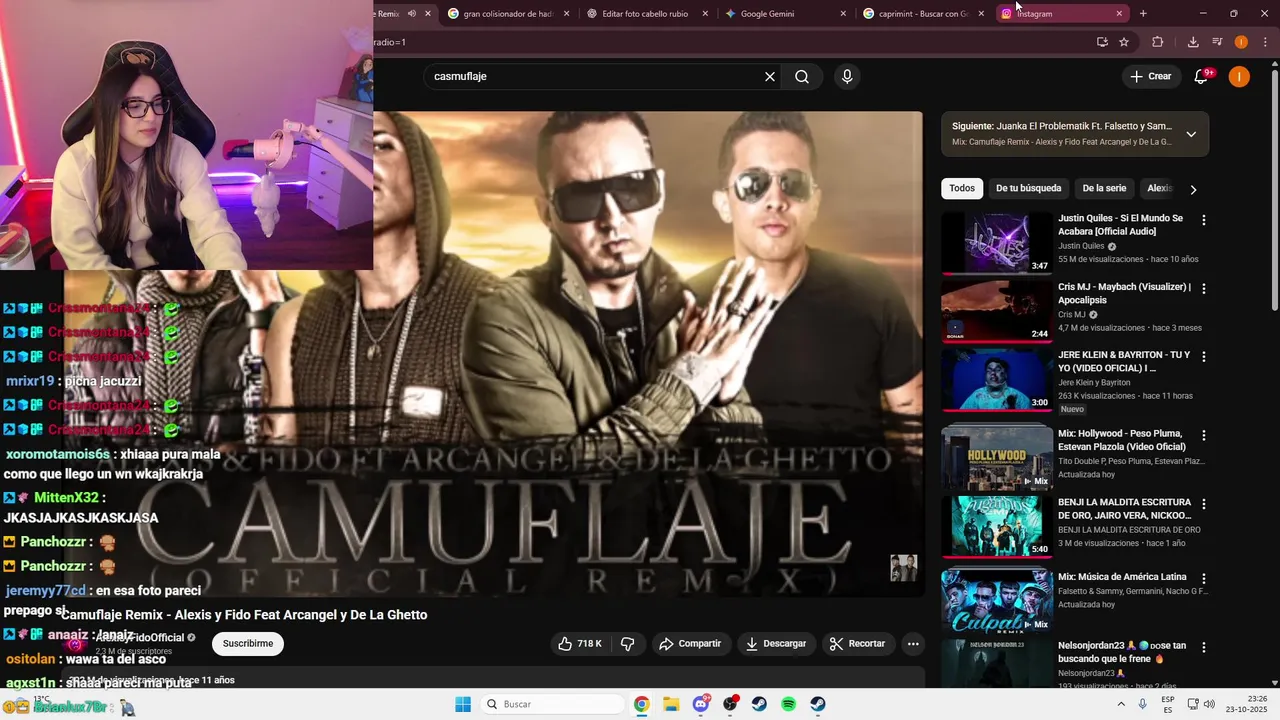
Task: Open options for Mix: Hollywood - Peso Pluma
Action: (x=1204, y=436)
